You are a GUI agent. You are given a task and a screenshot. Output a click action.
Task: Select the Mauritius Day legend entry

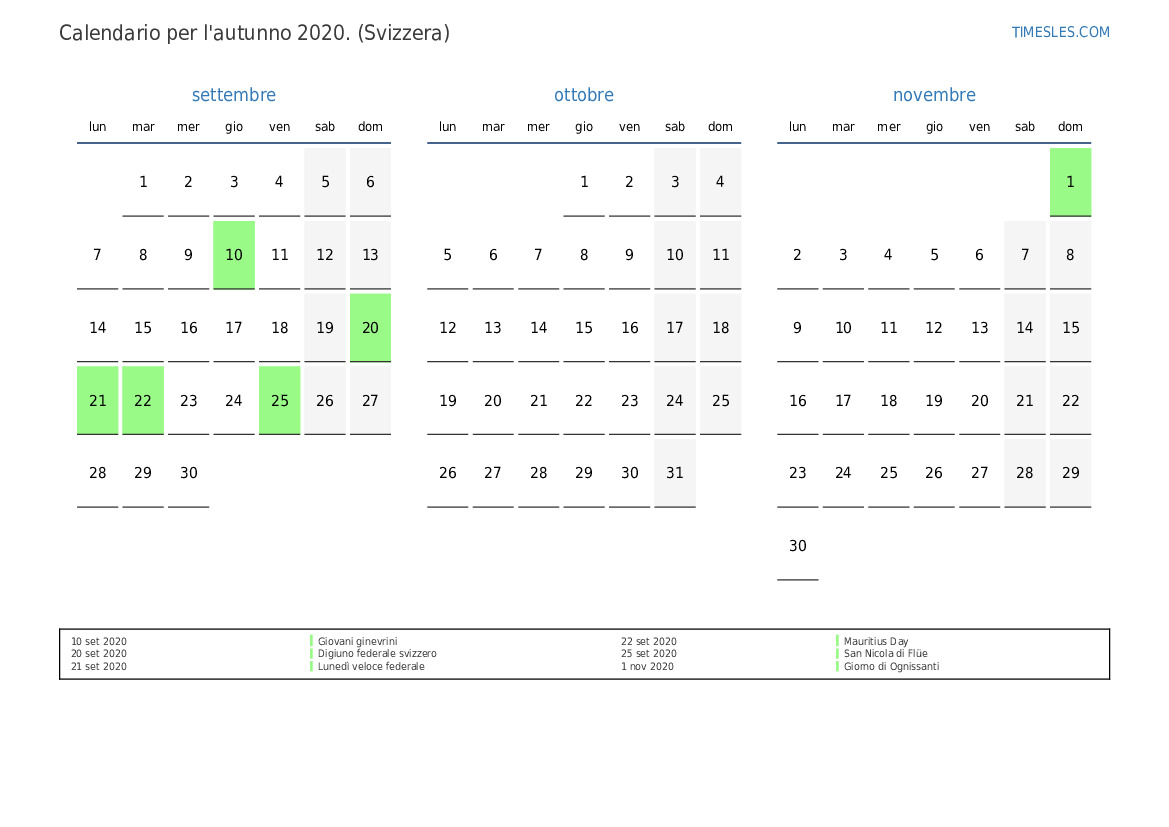876,642
